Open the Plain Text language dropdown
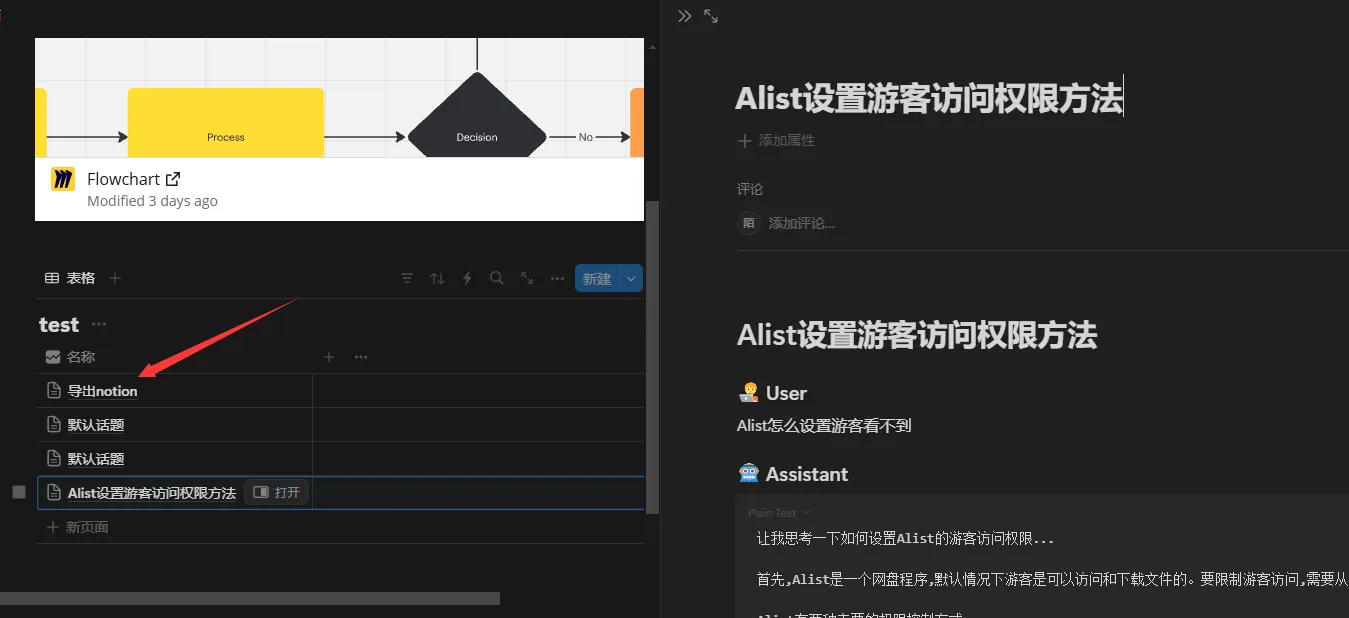 tap(778, 512)
